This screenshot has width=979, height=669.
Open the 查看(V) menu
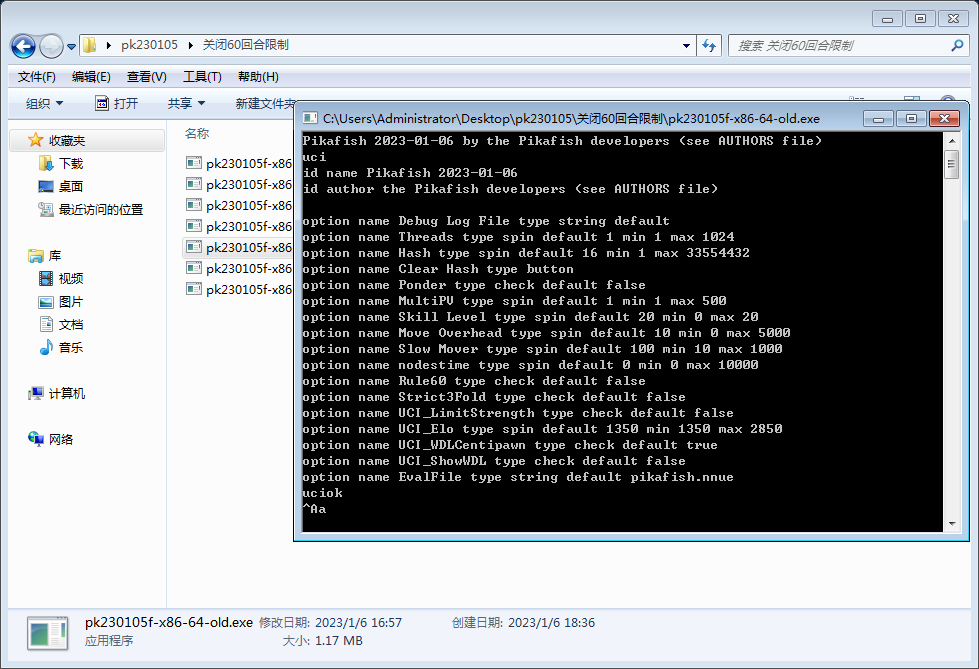pos(147,77)
